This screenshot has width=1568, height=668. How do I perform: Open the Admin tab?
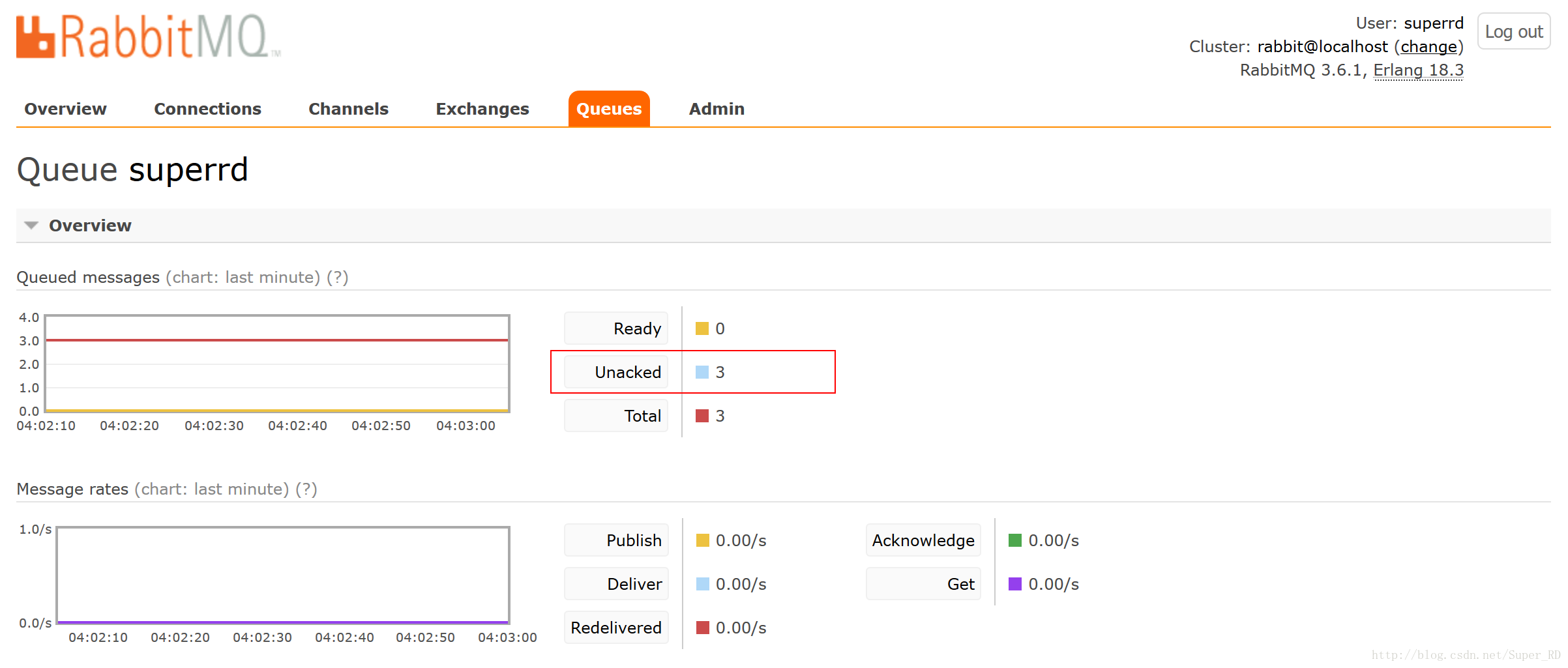coord(717,109)
